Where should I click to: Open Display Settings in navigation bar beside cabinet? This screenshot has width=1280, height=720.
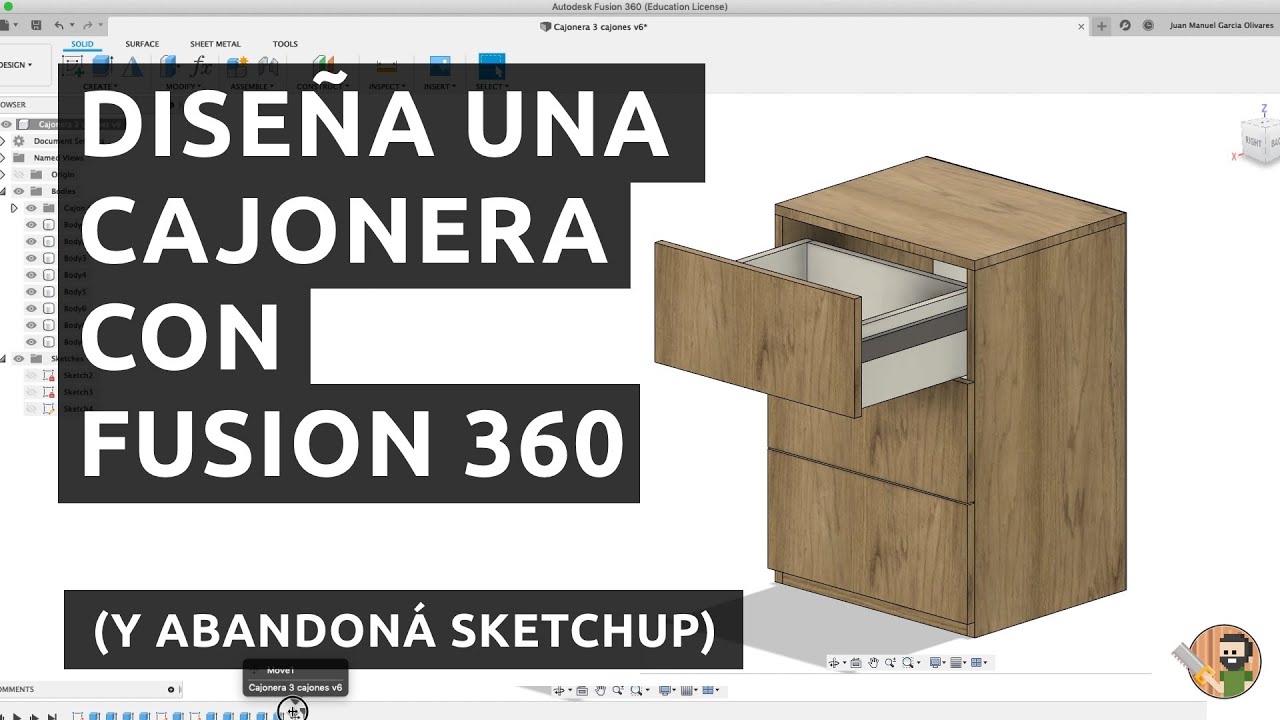click(x=935, y=662)
